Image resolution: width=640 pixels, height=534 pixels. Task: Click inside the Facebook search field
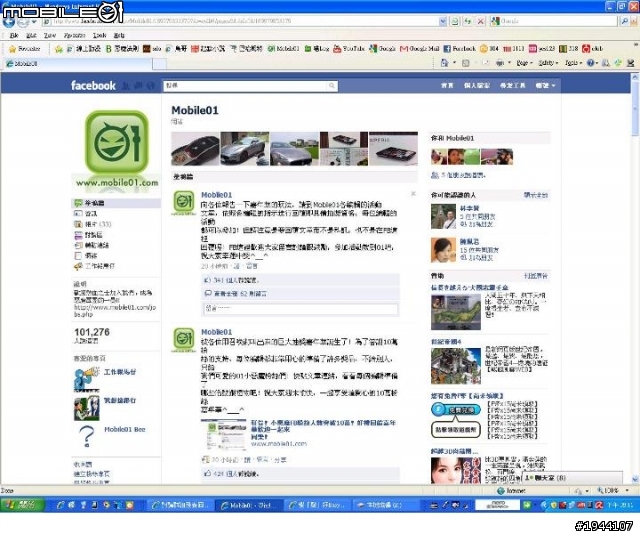pyautogui.click(x=246, y=86)
